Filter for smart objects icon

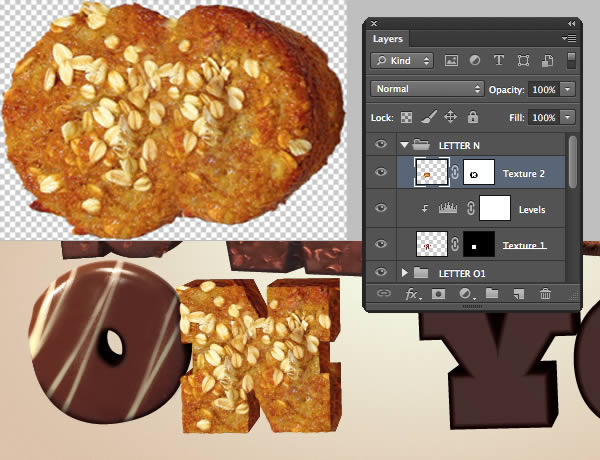(x=547, y=60)
